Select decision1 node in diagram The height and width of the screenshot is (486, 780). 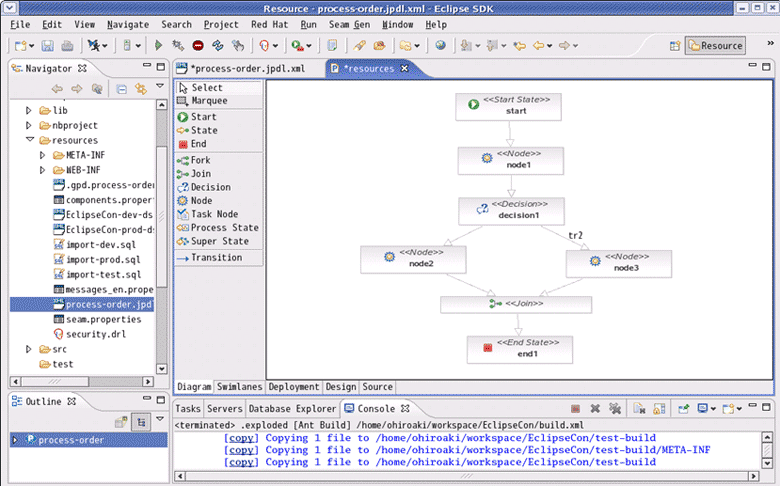point(511,211)
